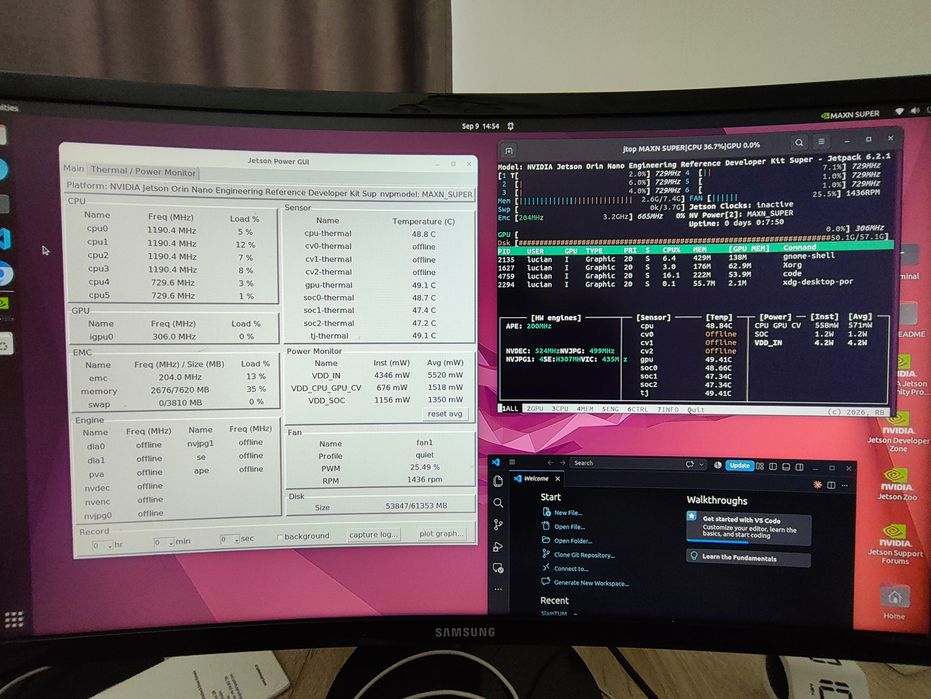
Task: Open Run and Debug view in VS Code
Action: click(x=498, y=546)
